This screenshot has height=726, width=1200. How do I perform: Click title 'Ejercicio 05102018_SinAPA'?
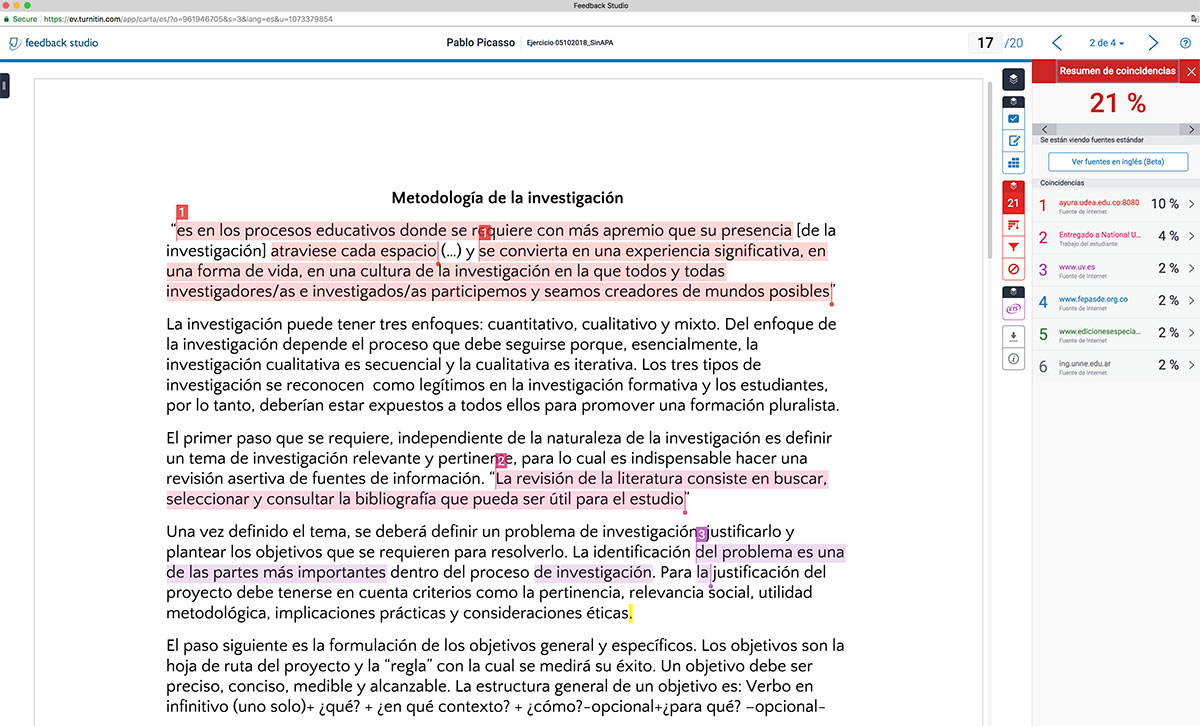[569, 44]
